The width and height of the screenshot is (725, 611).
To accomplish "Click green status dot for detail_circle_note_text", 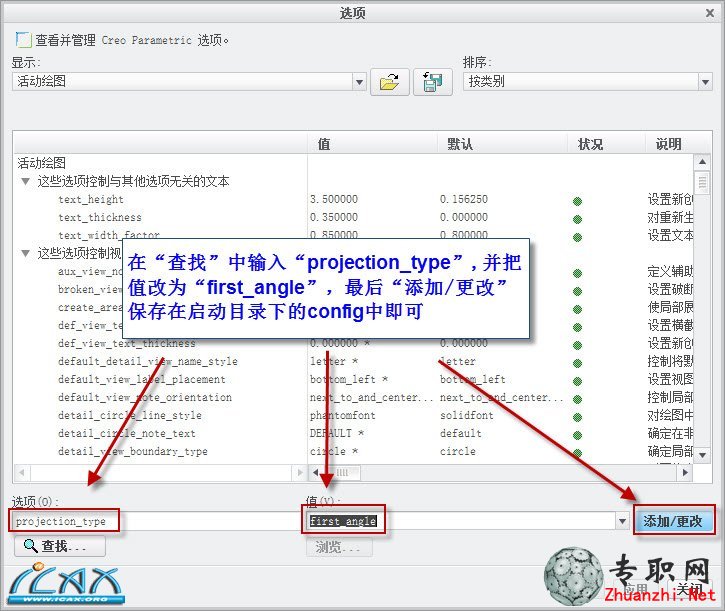I will pos(577,435).
